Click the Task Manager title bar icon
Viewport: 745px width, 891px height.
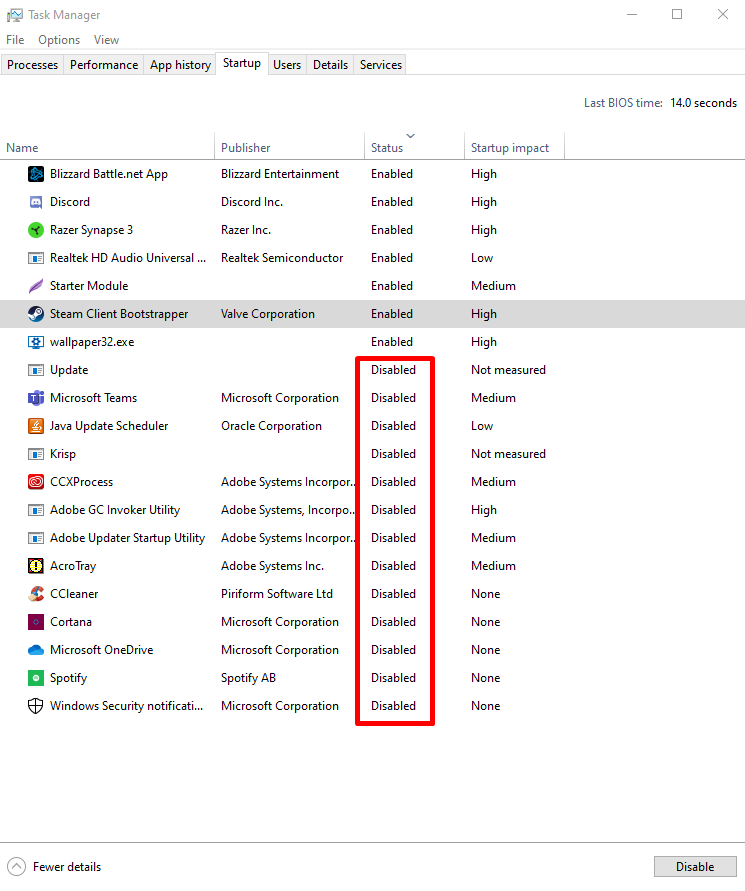(14, 15)
